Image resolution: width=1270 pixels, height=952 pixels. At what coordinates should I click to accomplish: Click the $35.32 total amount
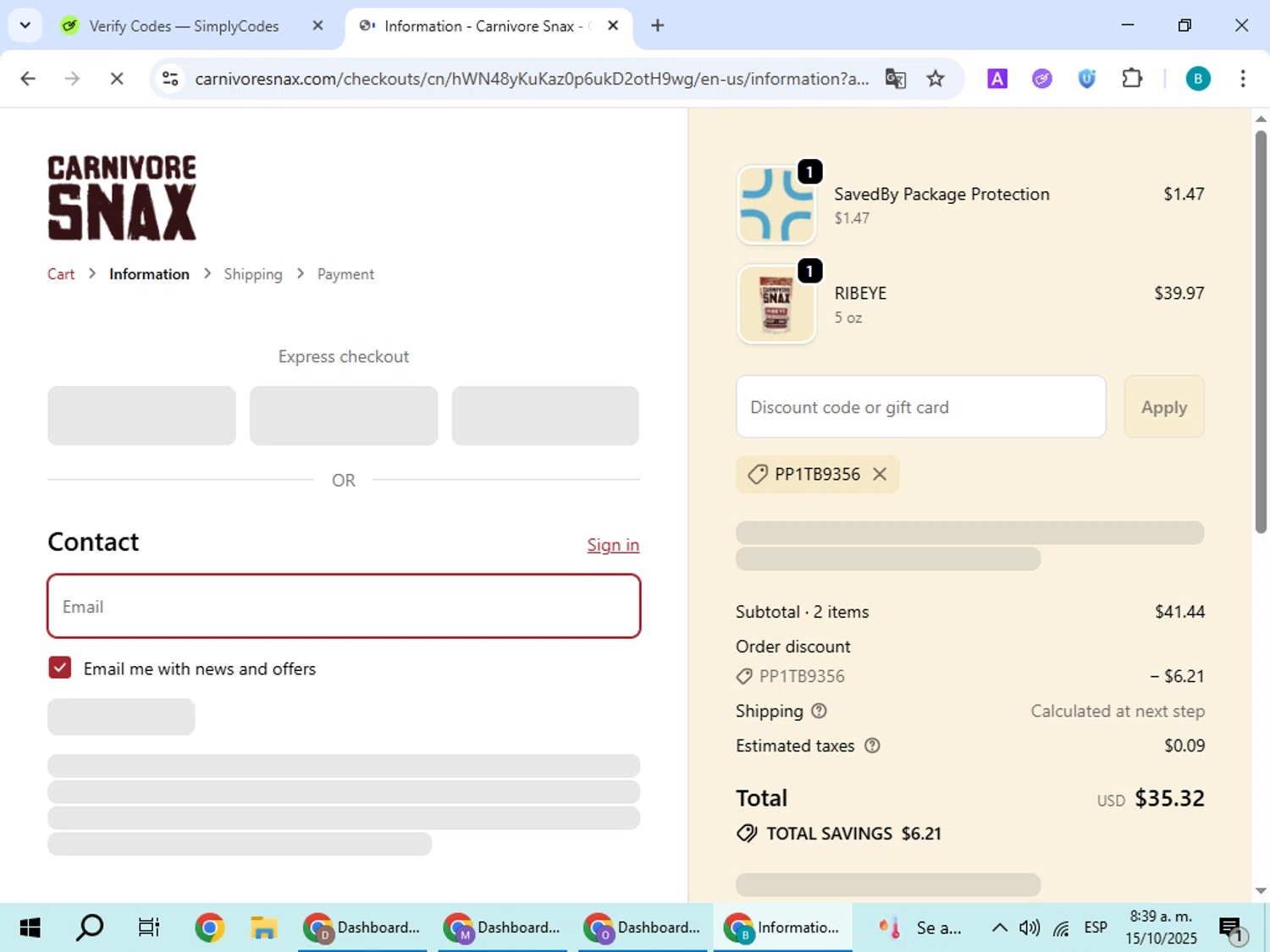1169,798
